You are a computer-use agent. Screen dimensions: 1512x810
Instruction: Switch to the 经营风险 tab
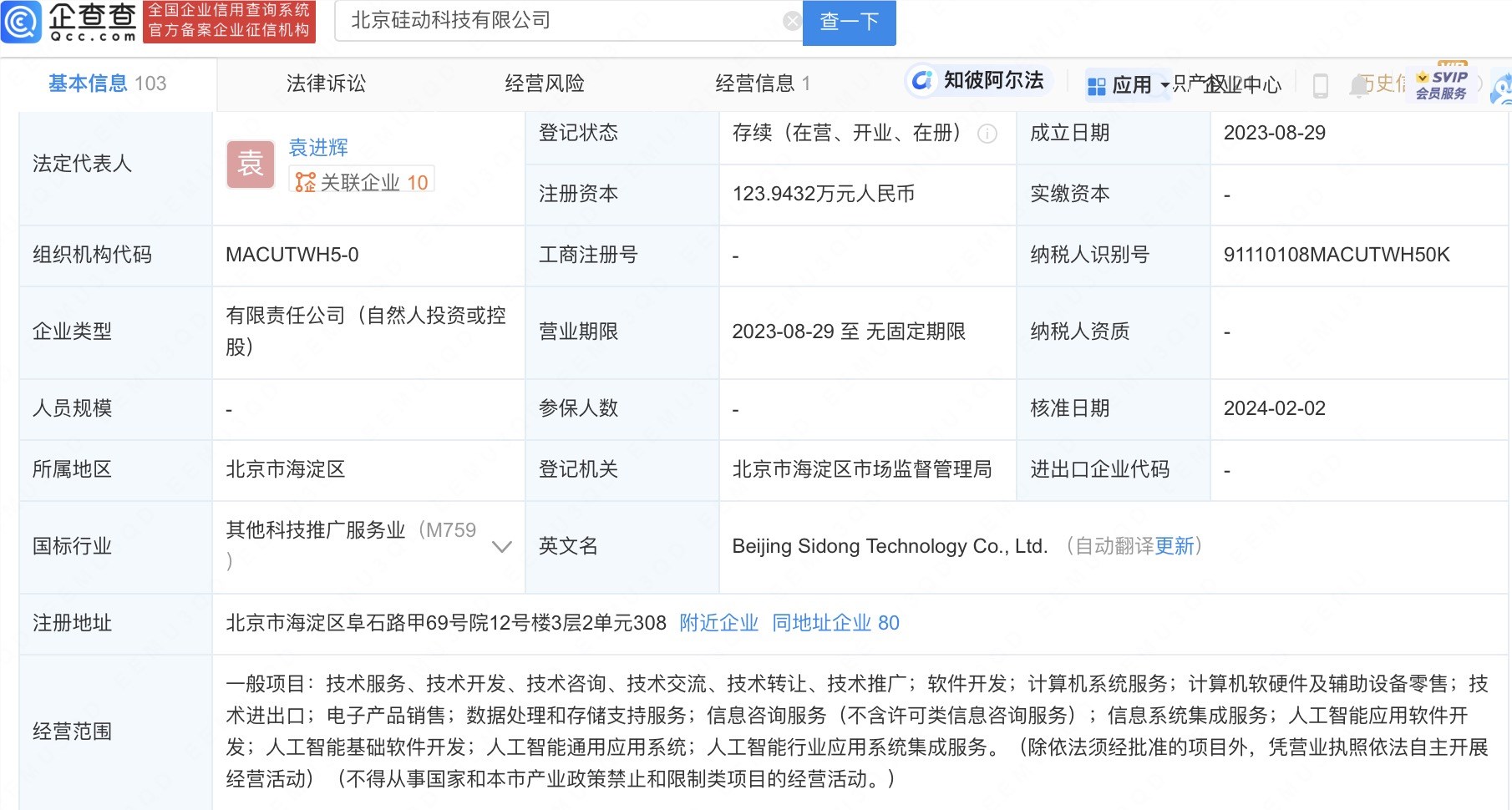point(544,83)
